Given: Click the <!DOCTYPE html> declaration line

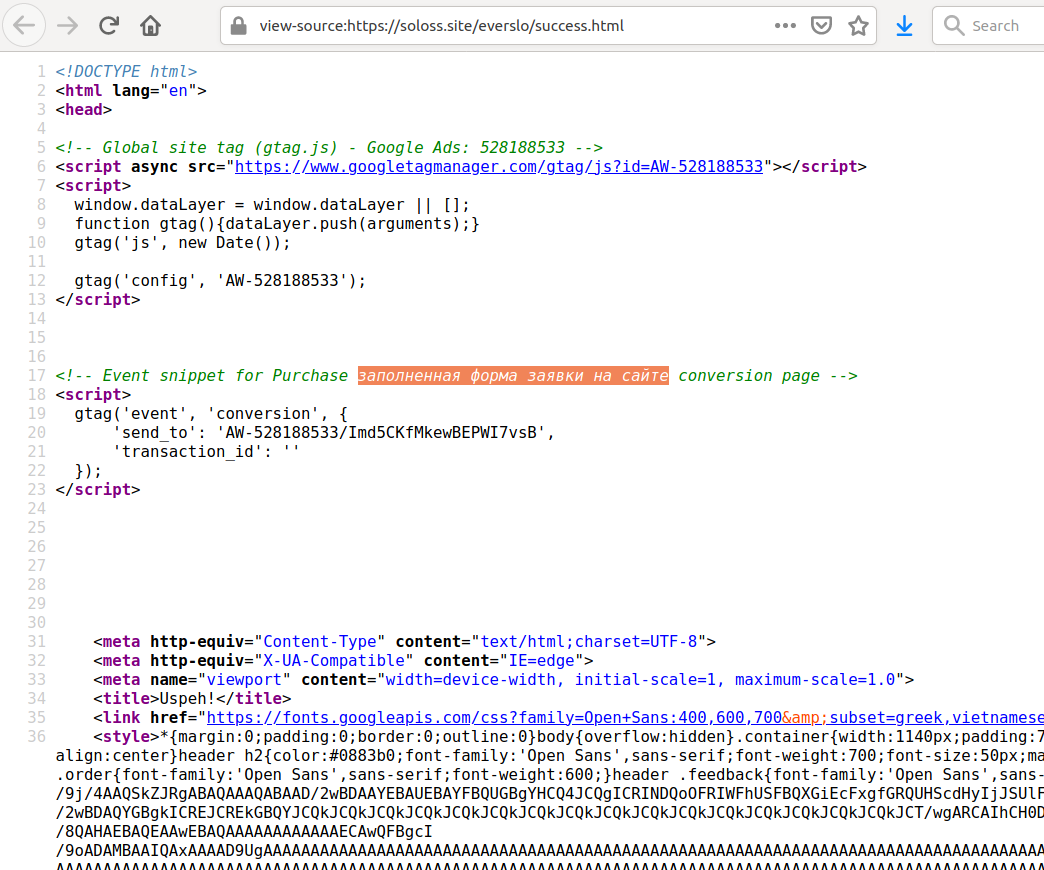Looking at the screenshot, I should (127, 71).
